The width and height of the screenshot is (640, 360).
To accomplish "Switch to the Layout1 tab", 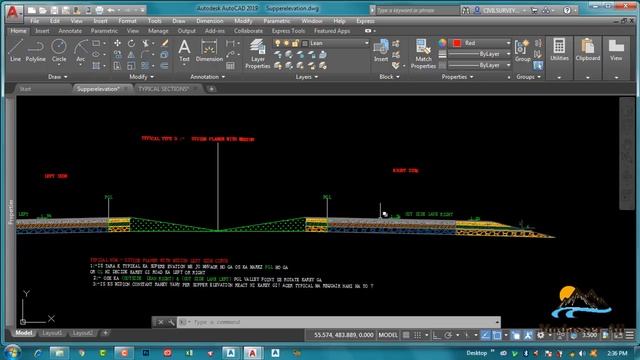I will point(52,333).
